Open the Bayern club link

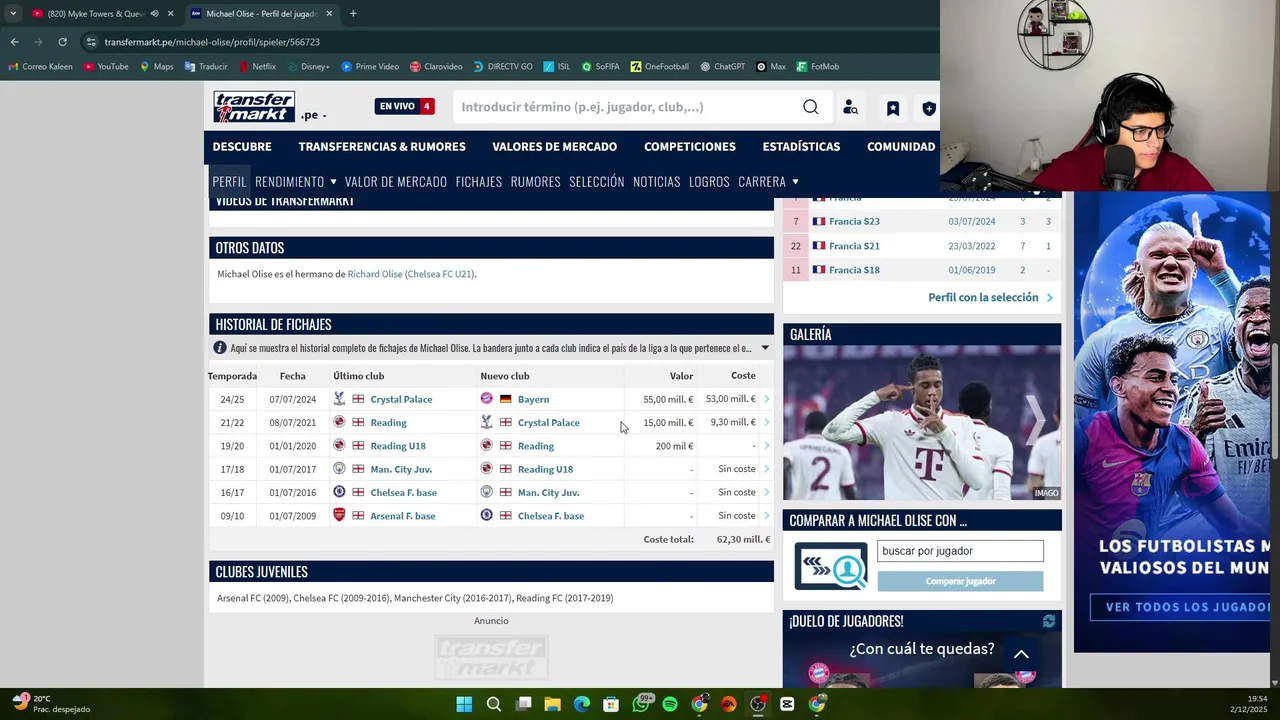[533, 399]
